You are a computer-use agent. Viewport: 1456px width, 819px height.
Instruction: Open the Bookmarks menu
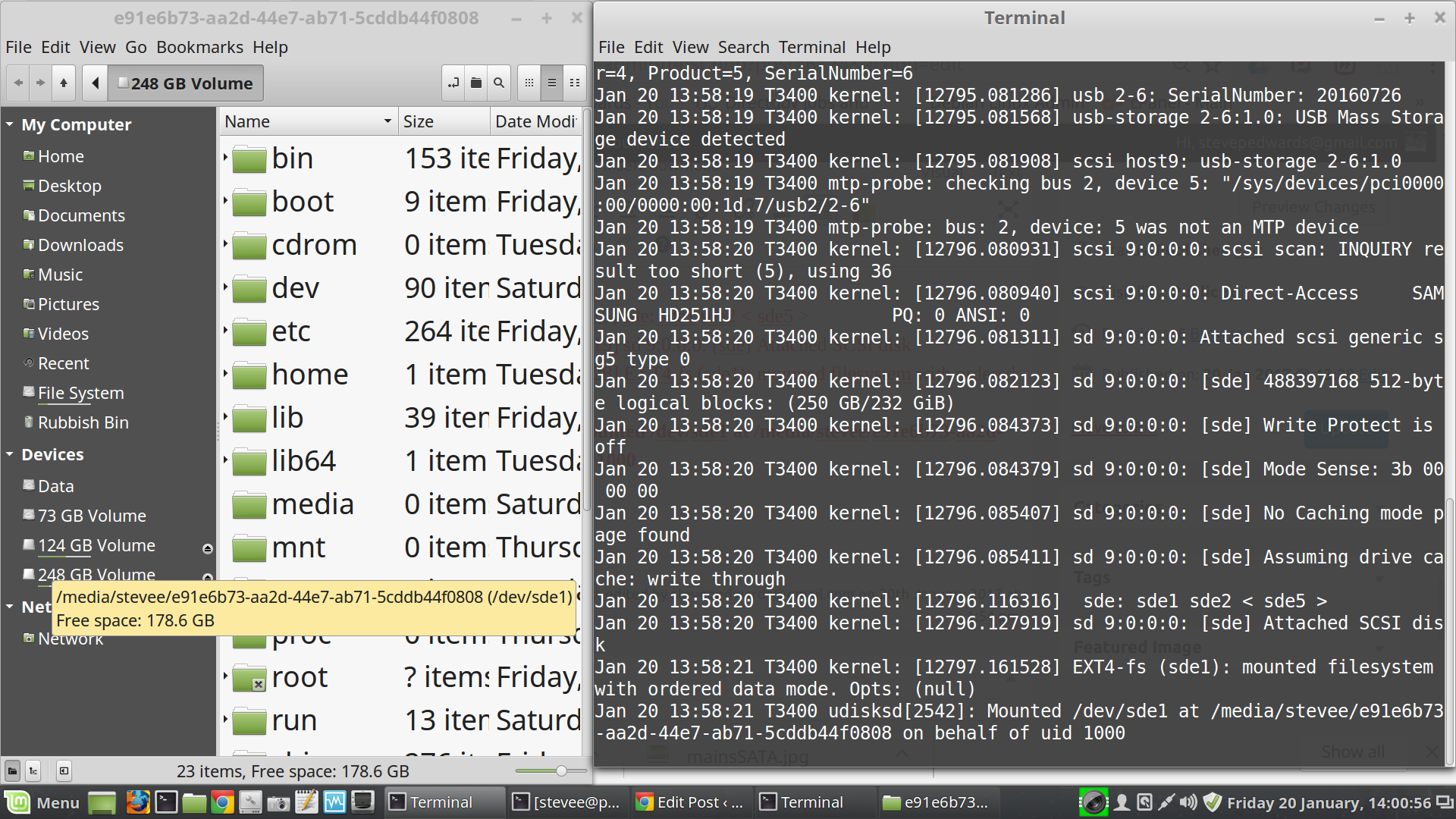(x=199, y=47)
